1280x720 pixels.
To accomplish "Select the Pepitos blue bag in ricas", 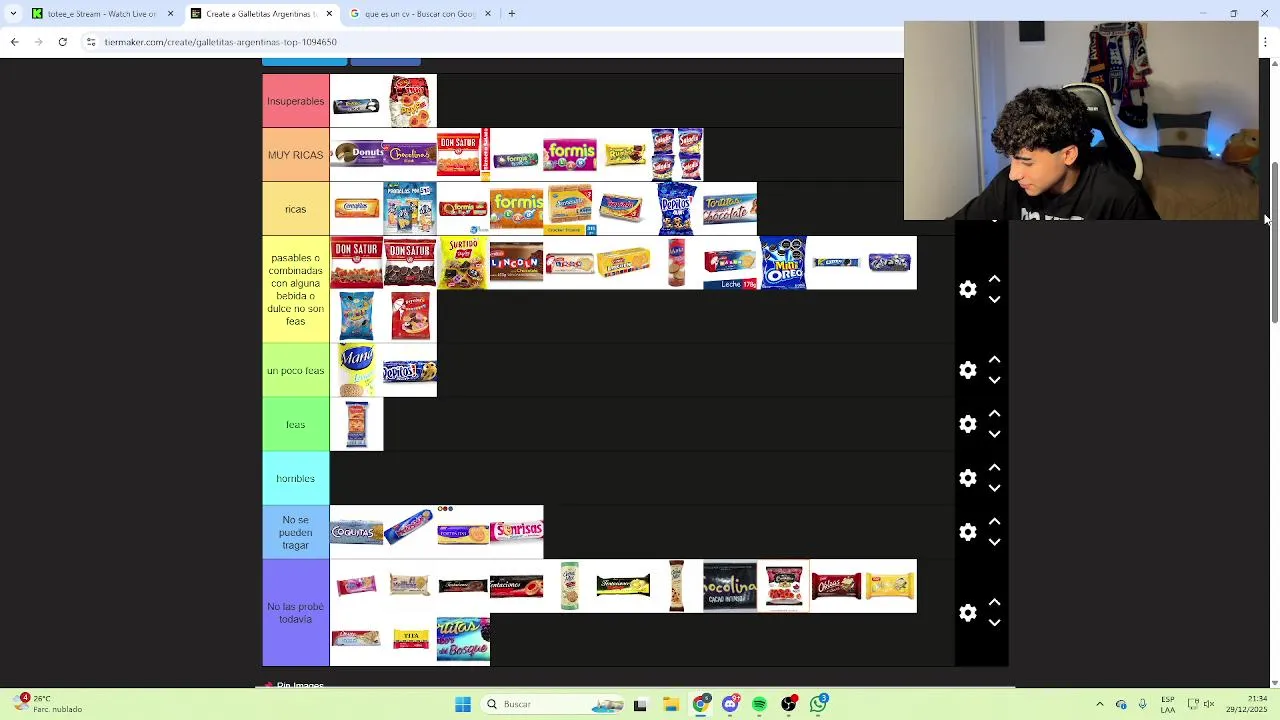I will pyautogui.click(x=677, y=209).
